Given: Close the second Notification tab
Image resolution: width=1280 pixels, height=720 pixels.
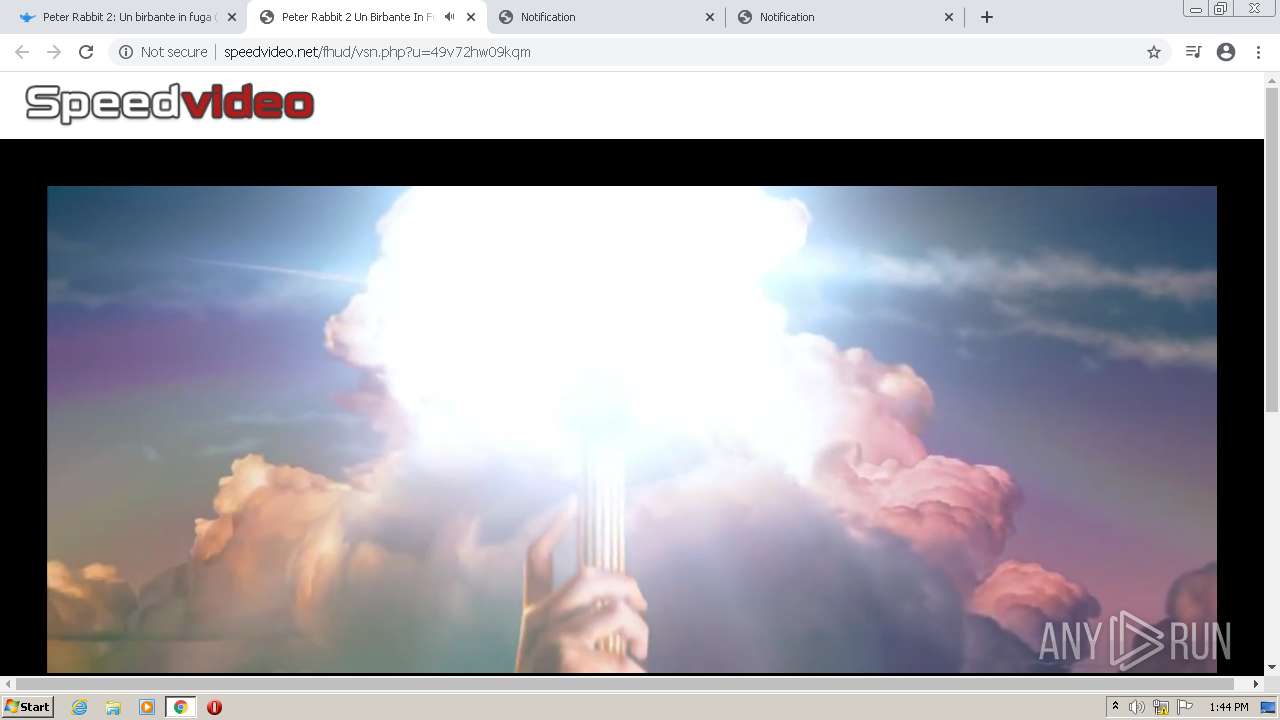Looking at the screenshot, I should (949, 17).
